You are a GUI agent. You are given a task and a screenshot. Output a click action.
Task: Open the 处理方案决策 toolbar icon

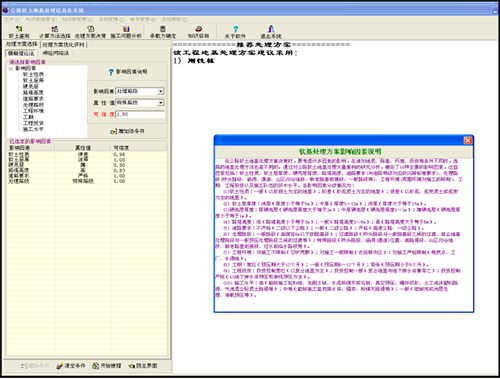click(x=90, y=32)
